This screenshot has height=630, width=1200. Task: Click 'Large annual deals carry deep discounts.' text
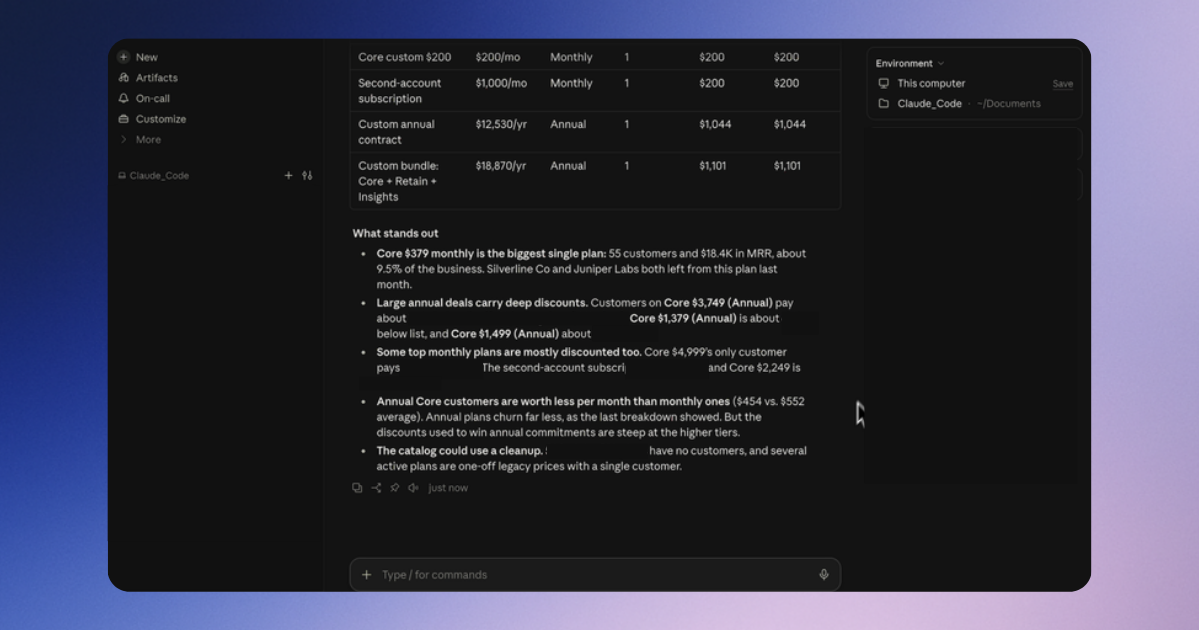(482, 302)
